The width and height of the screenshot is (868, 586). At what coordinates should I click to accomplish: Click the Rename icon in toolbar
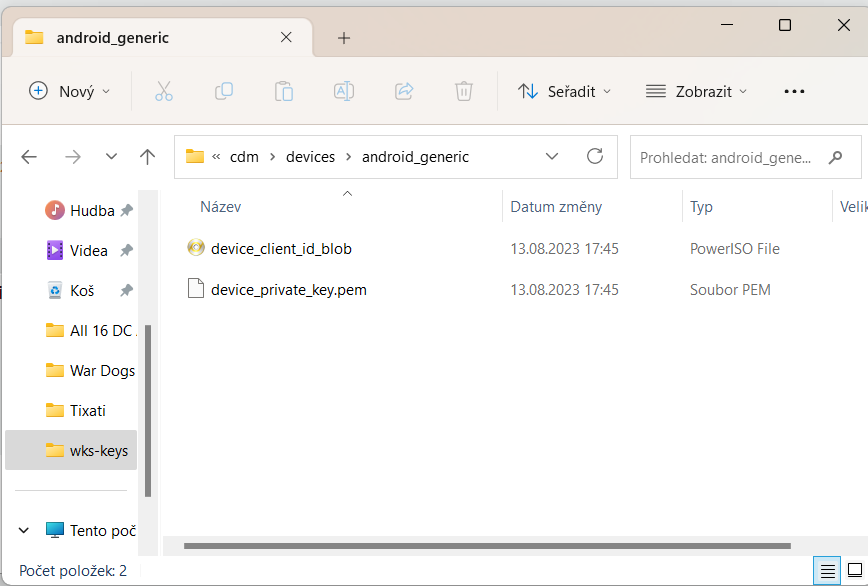(x=344, y=91)
